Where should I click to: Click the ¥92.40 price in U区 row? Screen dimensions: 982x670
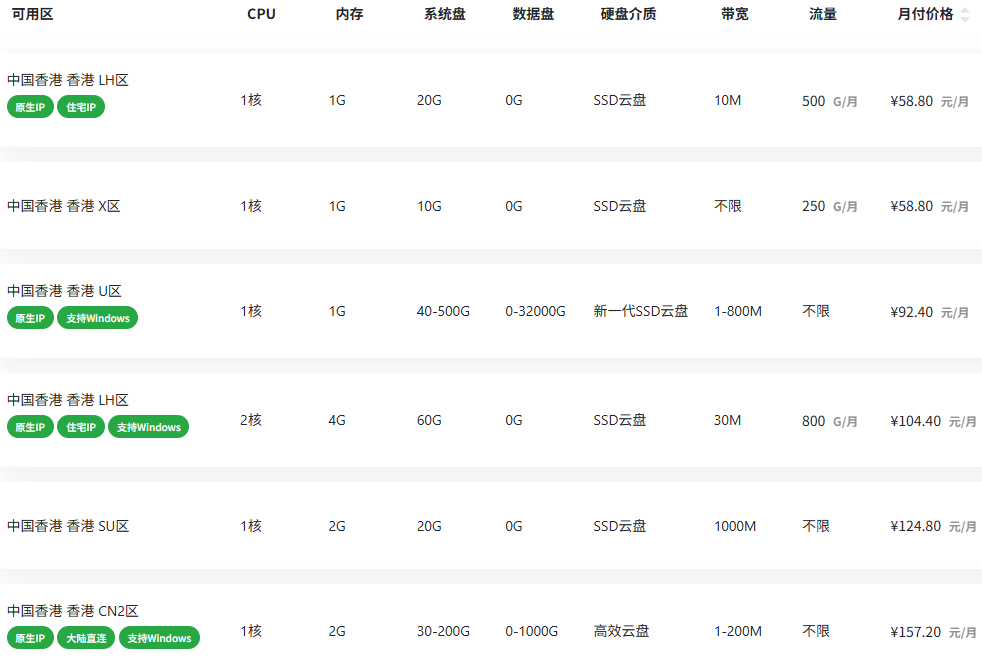911,312
